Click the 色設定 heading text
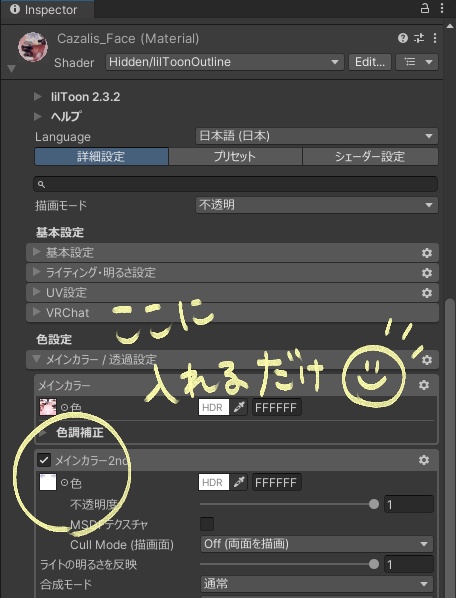Image resolution: width=456 pixels, height=598 pixels. [54, 339]
